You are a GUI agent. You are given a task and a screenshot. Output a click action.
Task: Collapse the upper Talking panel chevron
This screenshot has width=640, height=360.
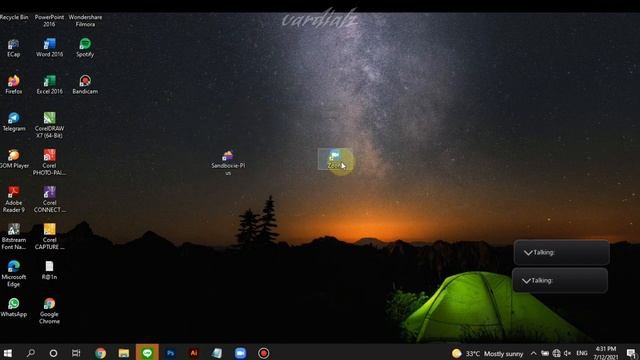[528, 253]
